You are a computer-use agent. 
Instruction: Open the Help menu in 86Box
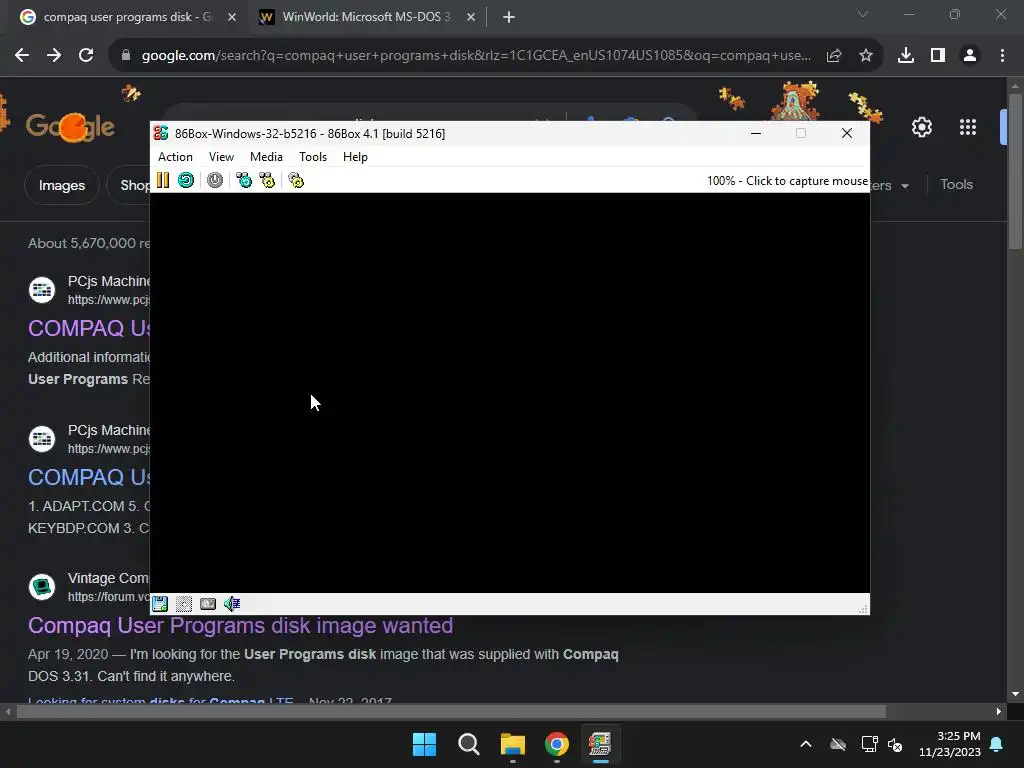[355, 157]
